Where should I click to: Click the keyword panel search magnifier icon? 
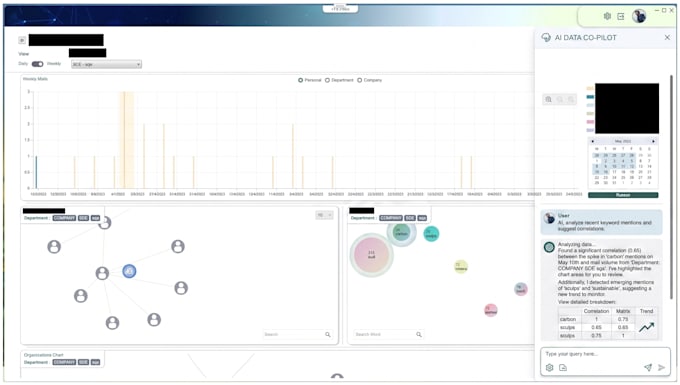419,334
